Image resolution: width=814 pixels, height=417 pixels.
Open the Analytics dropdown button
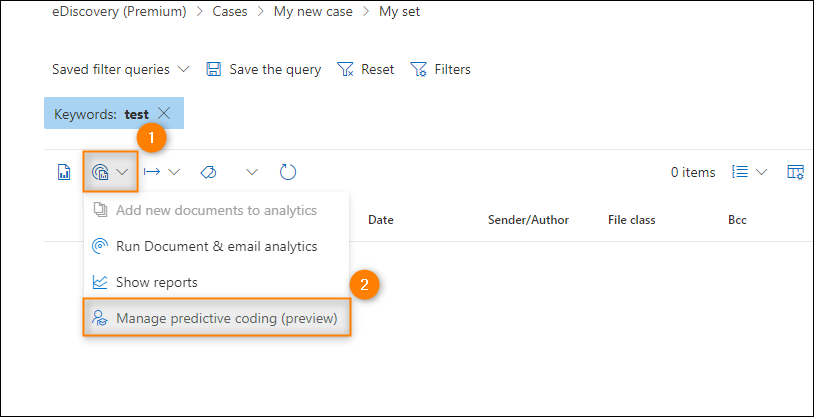click(x=110, y=172)
